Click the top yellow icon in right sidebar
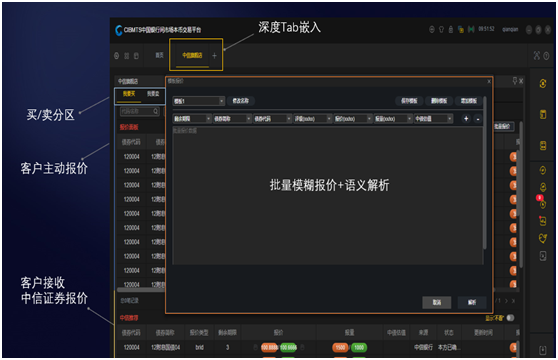This screenshot has height=360, width=558. [542, 84]
